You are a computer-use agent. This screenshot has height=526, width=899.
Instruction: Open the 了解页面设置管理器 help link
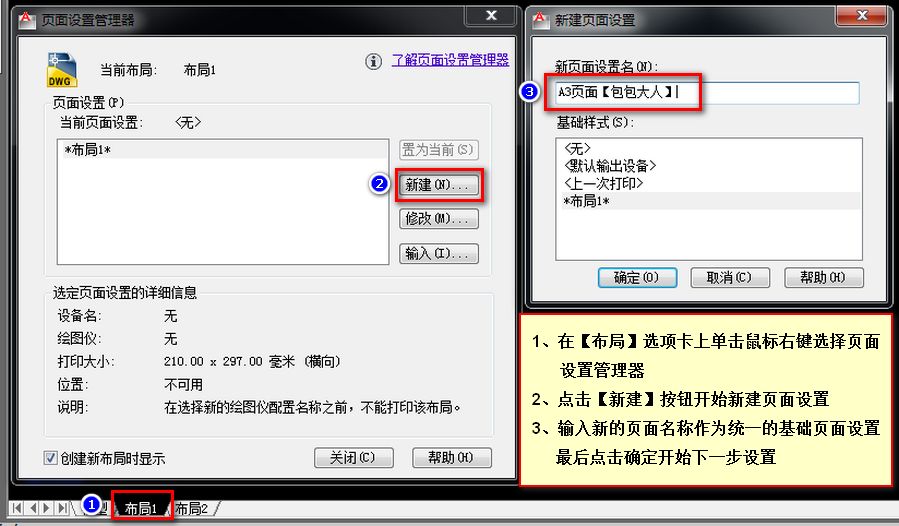coord(450,60)
